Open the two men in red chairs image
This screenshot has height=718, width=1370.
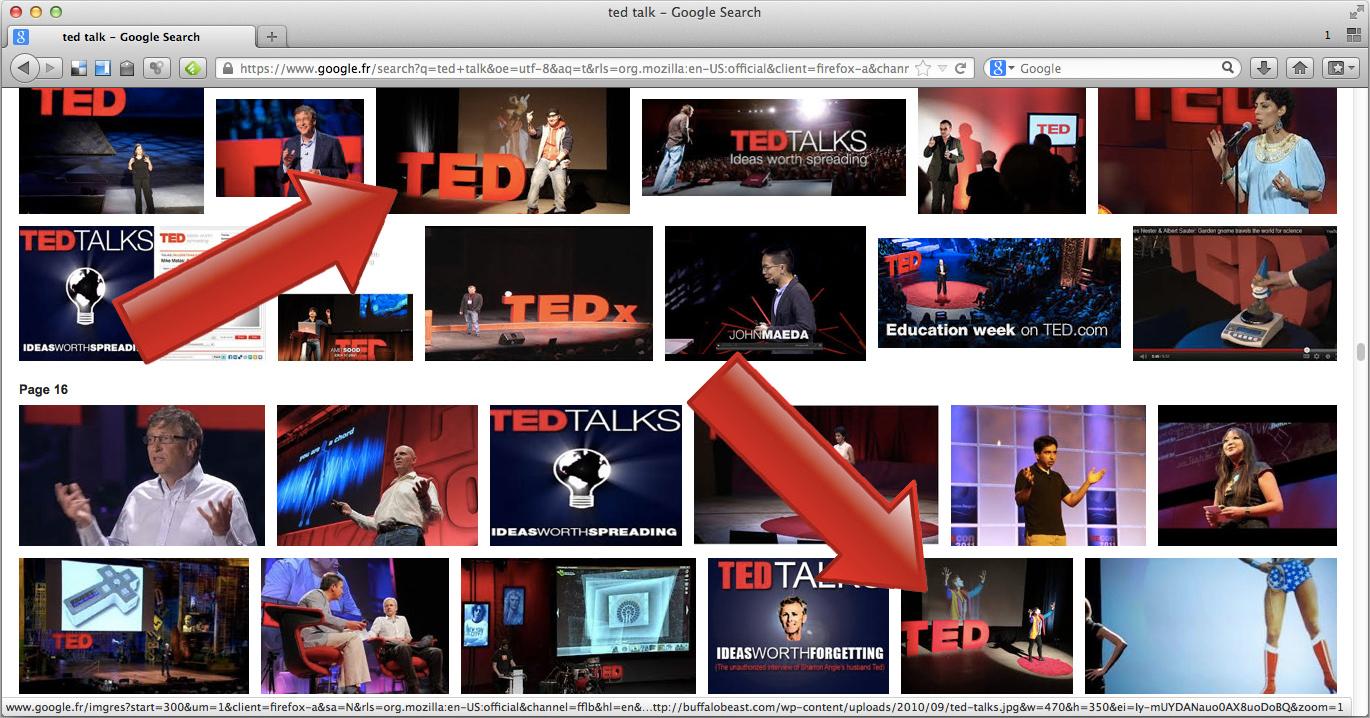coord(355,626)
